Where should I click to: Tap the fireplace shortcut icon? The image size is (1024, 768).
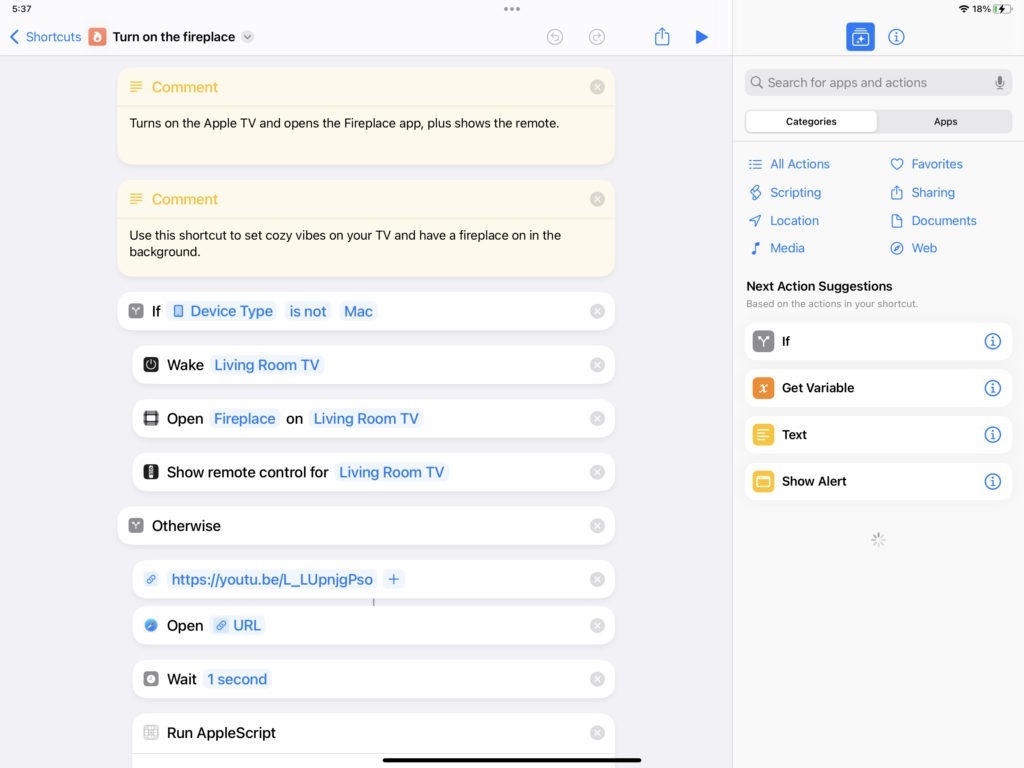[x=97, y=37]
